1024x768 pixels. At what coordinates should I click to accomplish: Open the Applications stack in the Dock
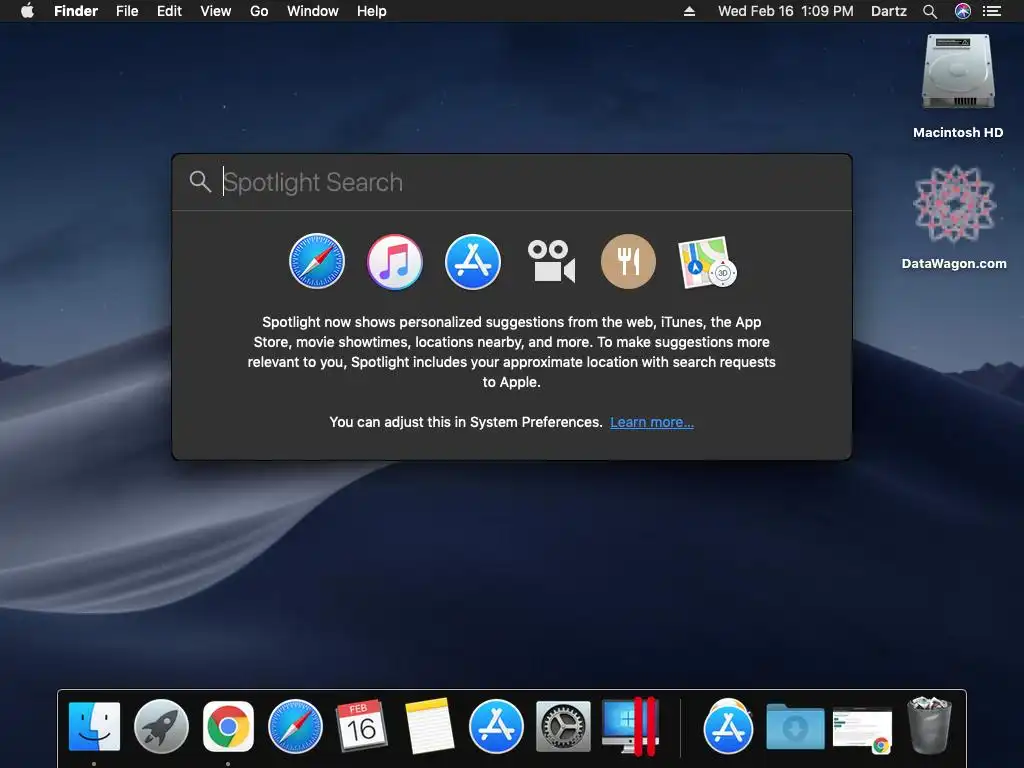click(x=728, y=726)
